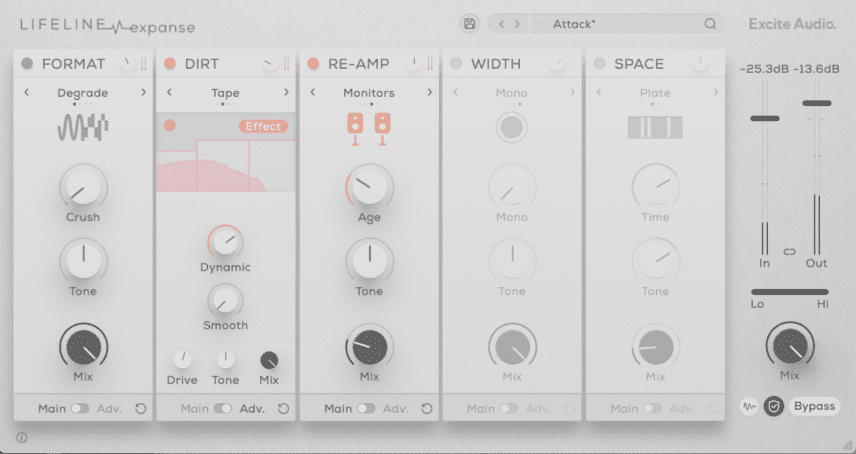Grab the DIRT module drag handle
856x454 pixels.
pos(287,64)
